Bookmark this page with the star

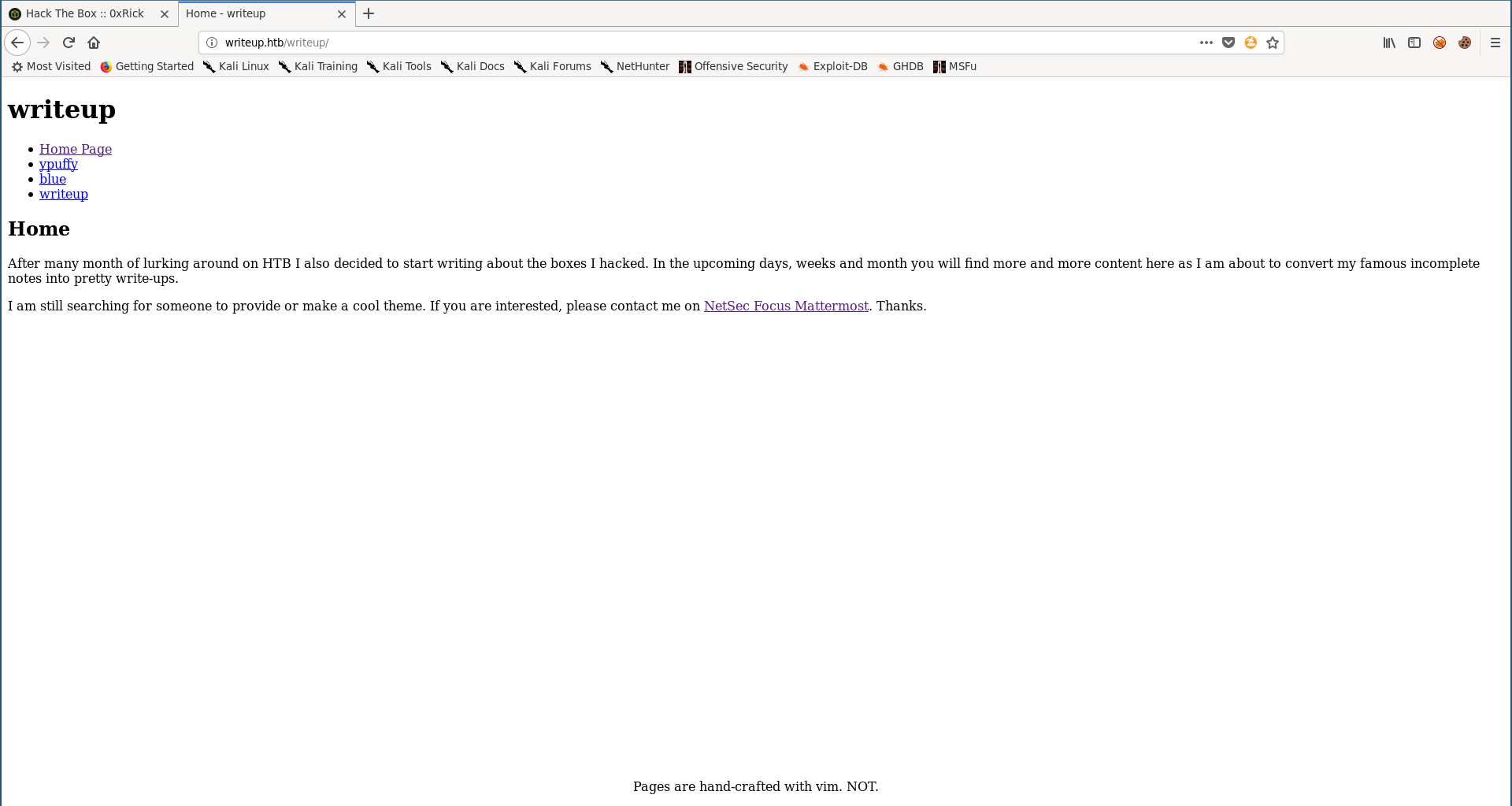tap(1273, 43)
